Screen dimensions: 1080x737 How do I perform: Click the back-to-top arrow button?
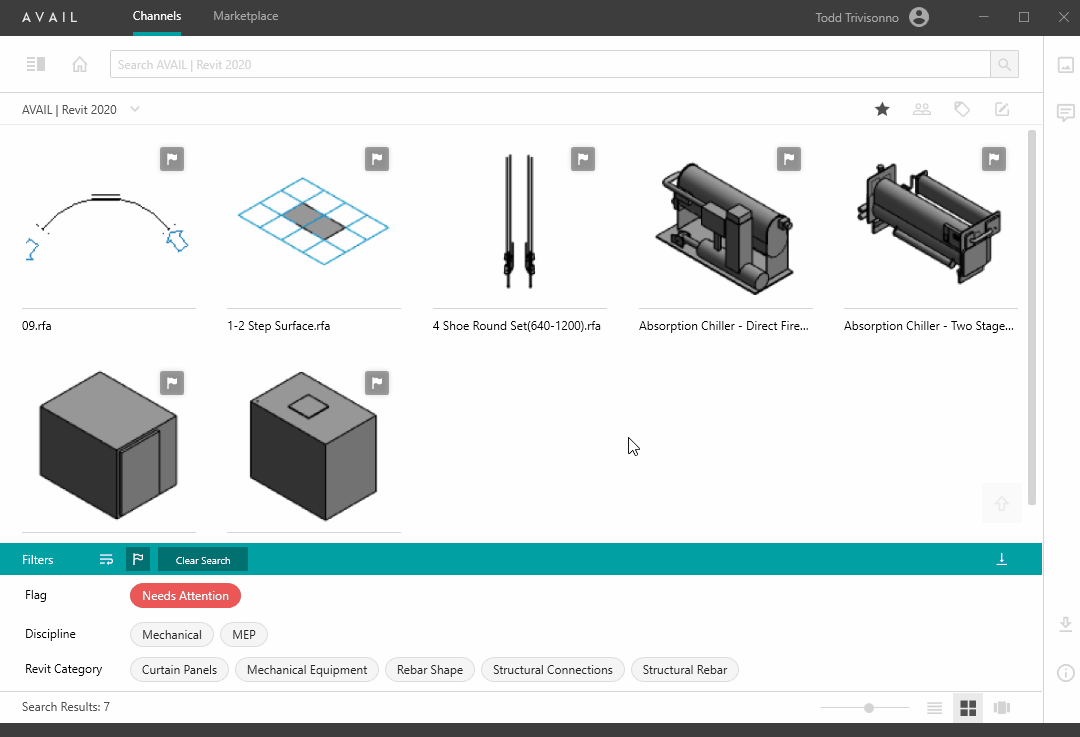point(1001,504)
